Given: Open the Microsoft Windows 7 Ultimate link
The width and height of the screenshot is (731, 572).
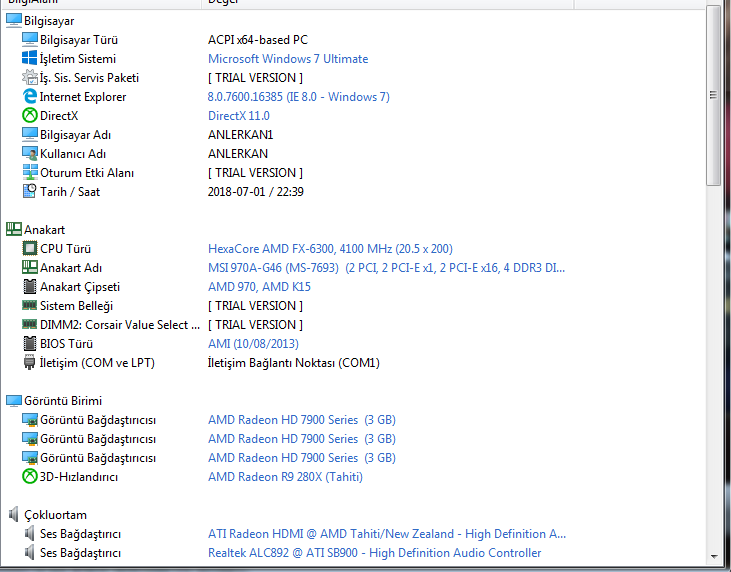Looking at the screenshot, I should point(288,59).
